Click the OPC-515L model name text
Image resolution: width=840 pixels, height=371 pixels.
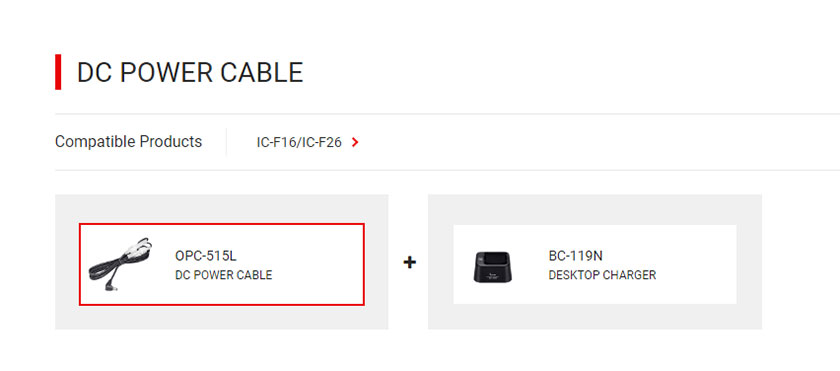point(206,256)
